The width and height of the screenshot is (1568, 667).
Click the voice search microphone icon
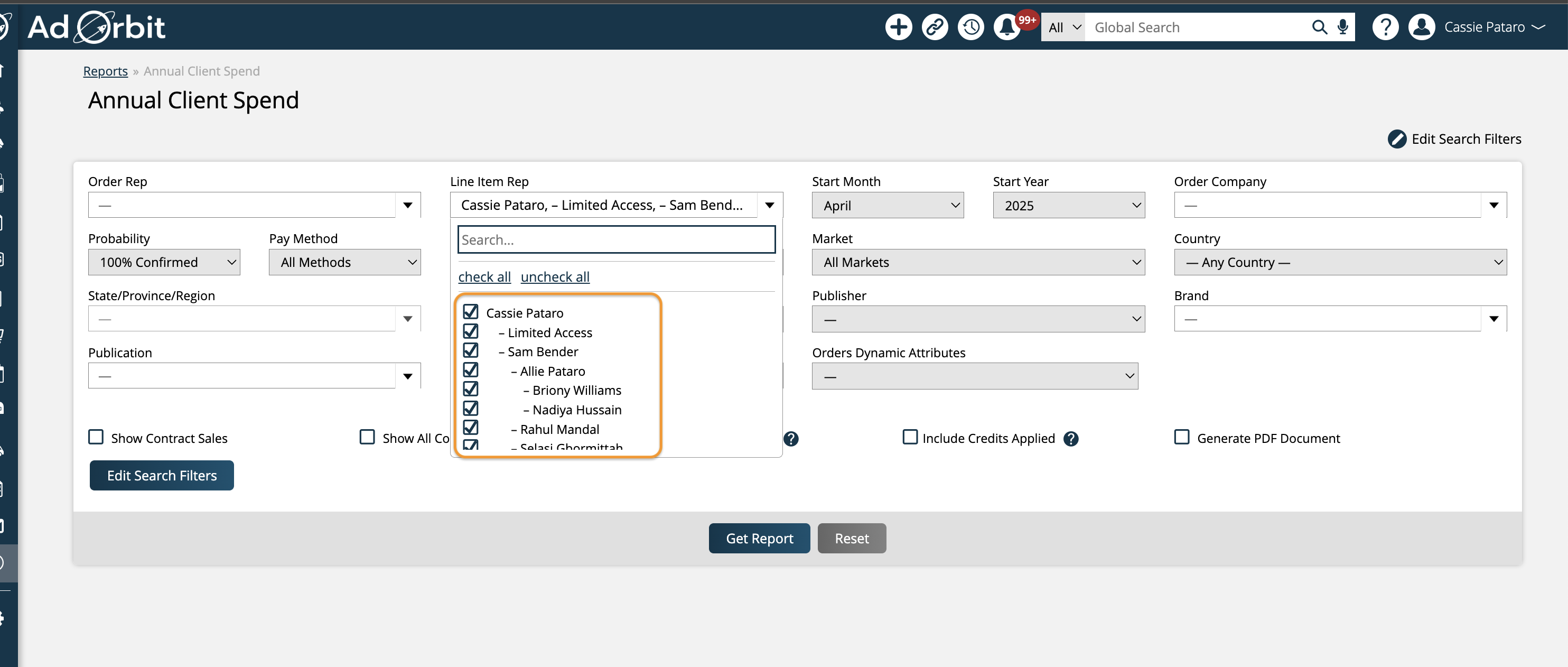pos(1342,27)
